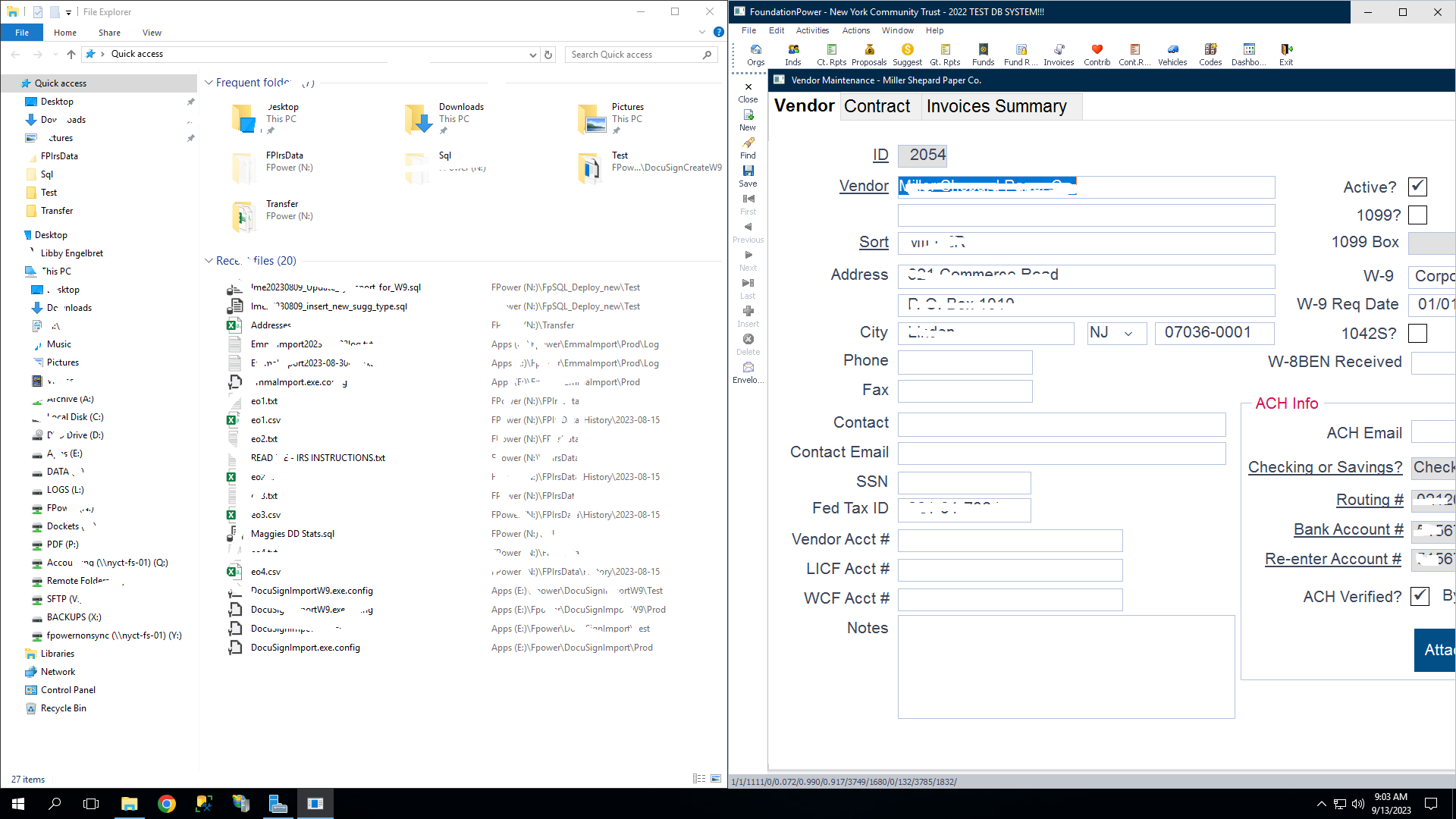1456x819 pixels.
Task: Click the Envelope icon in vendor sidebar
Action: [748, 372]
